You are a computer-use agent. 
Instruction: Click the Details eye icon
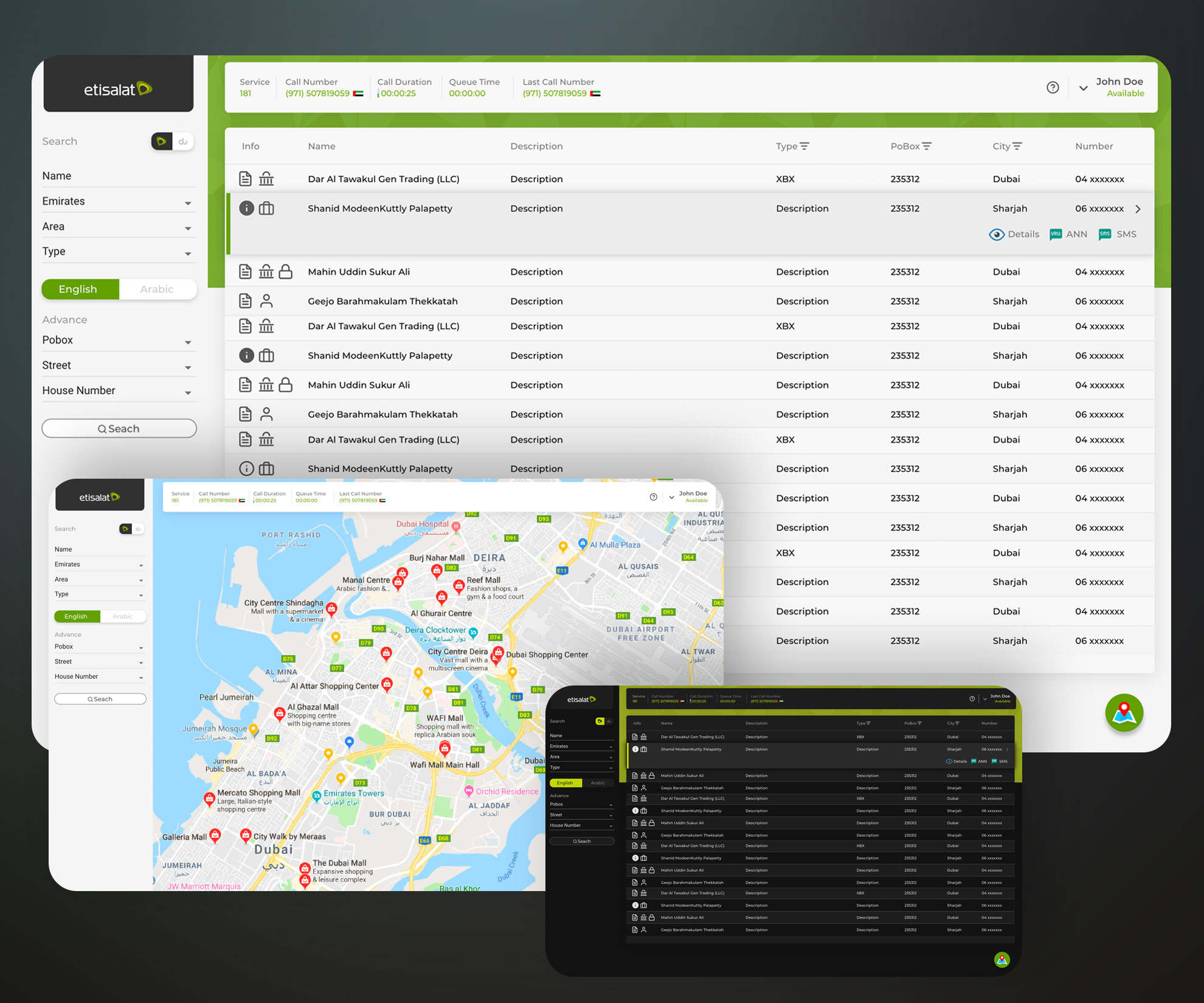coord(997,234)
